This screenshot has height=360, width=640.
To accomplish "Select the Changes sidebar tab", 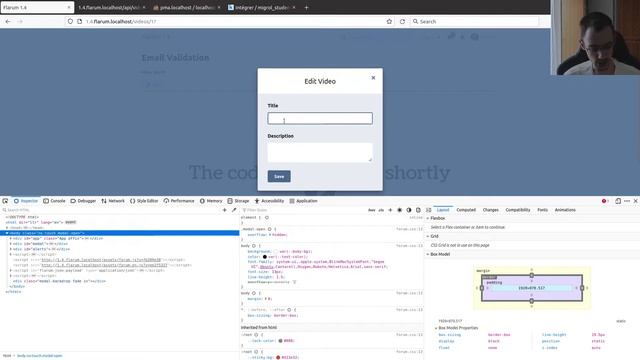I will click(x=491, y=210).
